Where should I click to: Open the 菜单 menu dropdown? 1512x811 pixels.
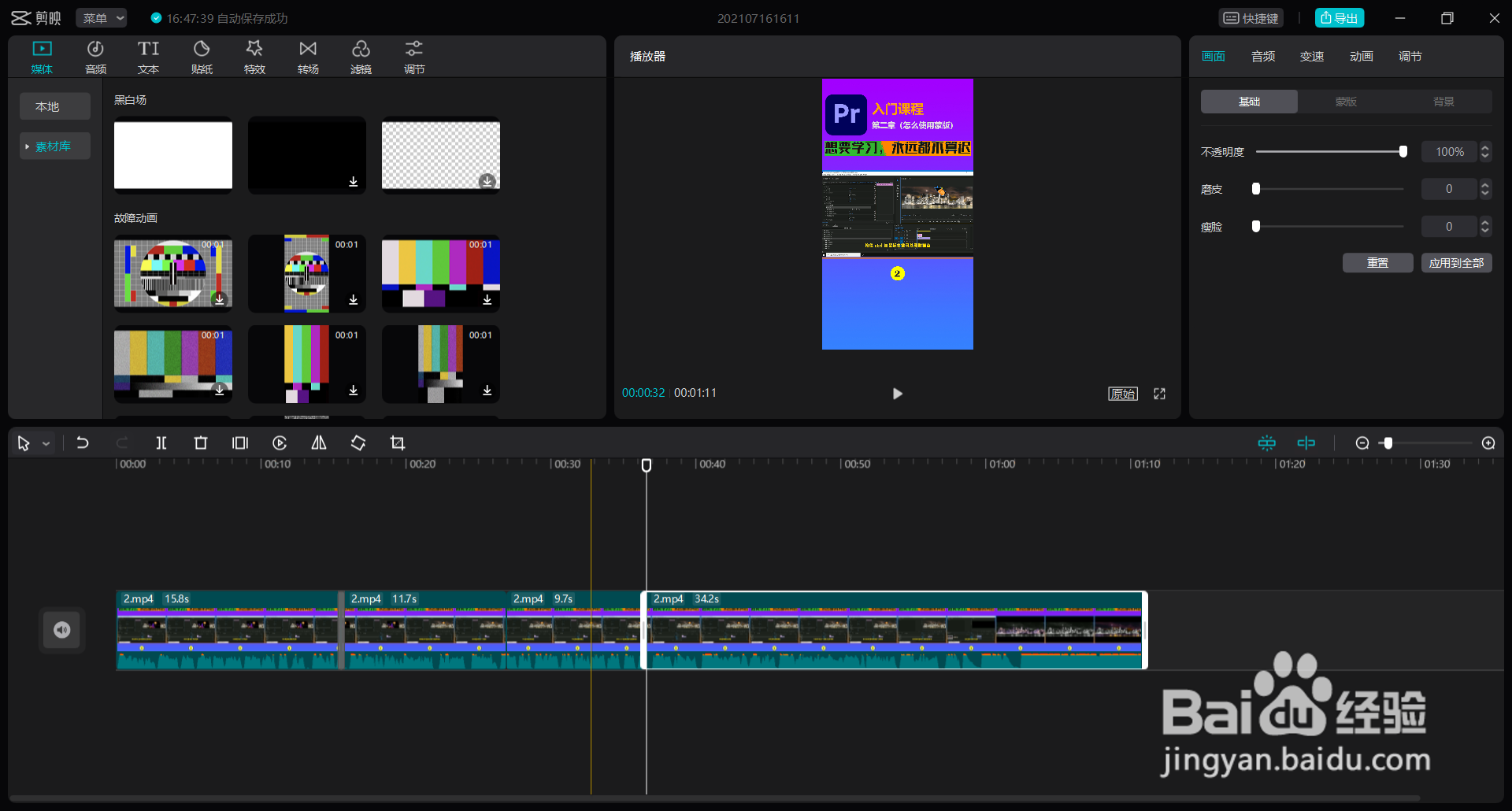tap(102, 18)
